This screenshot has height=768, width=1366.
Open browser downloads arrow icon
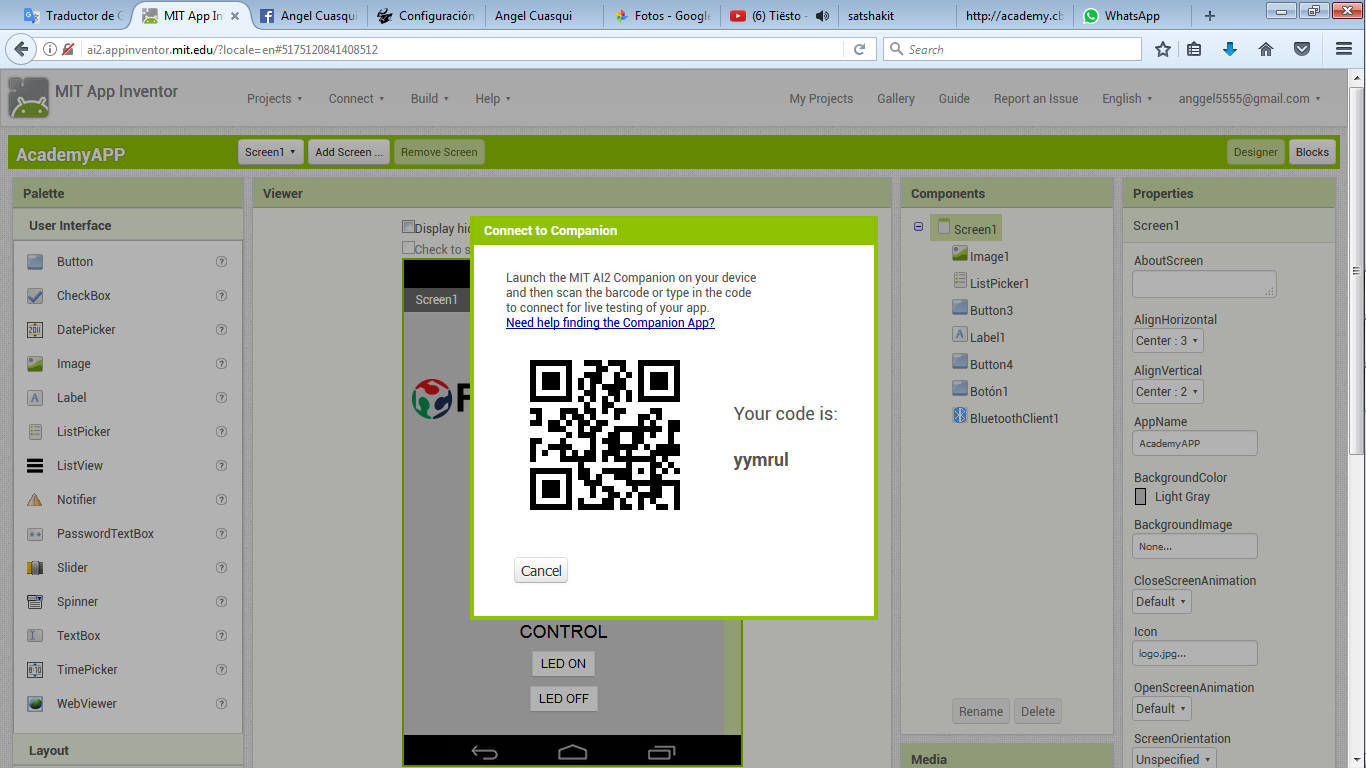click(x=1230, y=49)
